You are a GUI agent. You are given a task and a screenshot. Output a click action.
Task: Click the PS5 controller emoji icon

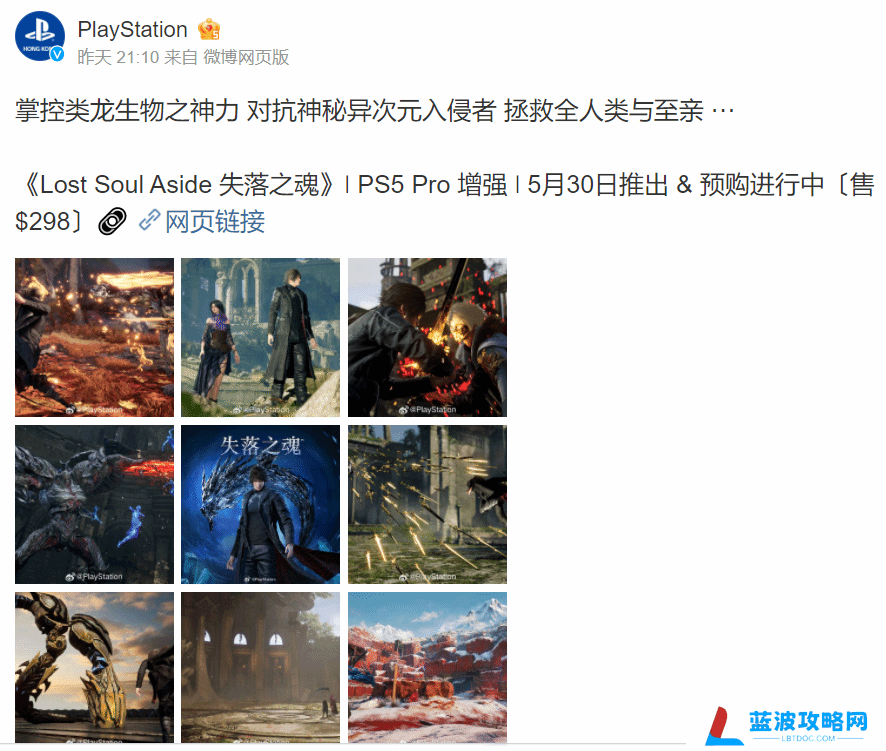click(112, 221)
